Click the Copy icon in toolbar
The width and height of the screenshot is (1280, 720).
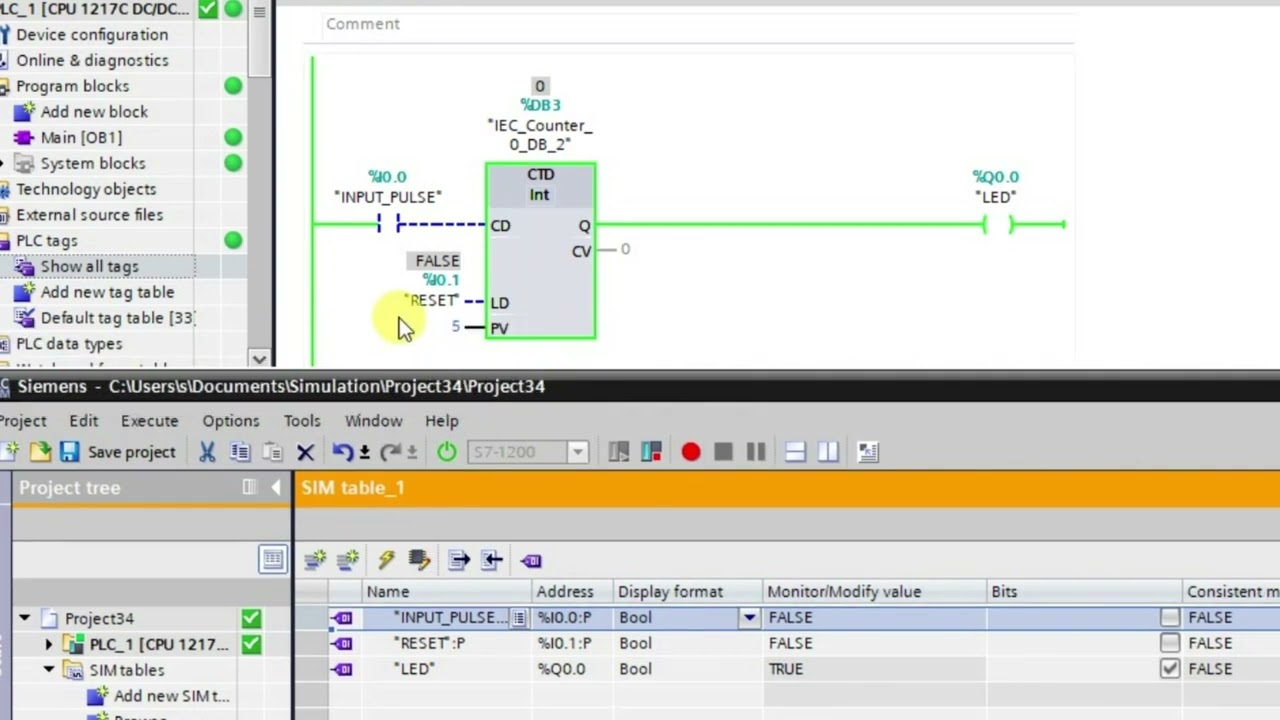coord(240,452)
